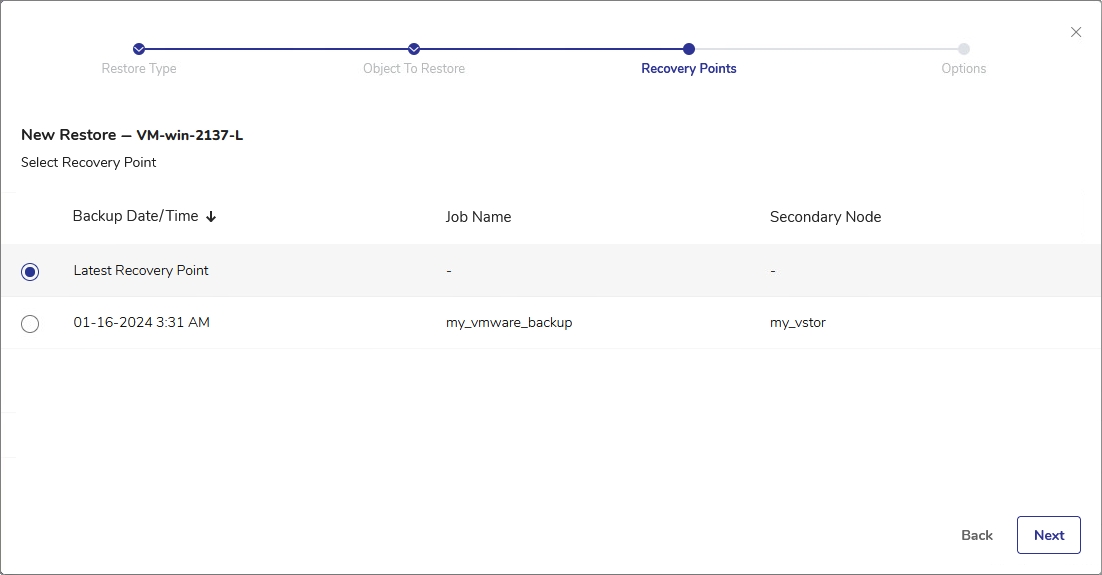
Task: Click the Job Name column header
Action: (x=478, y=217)
